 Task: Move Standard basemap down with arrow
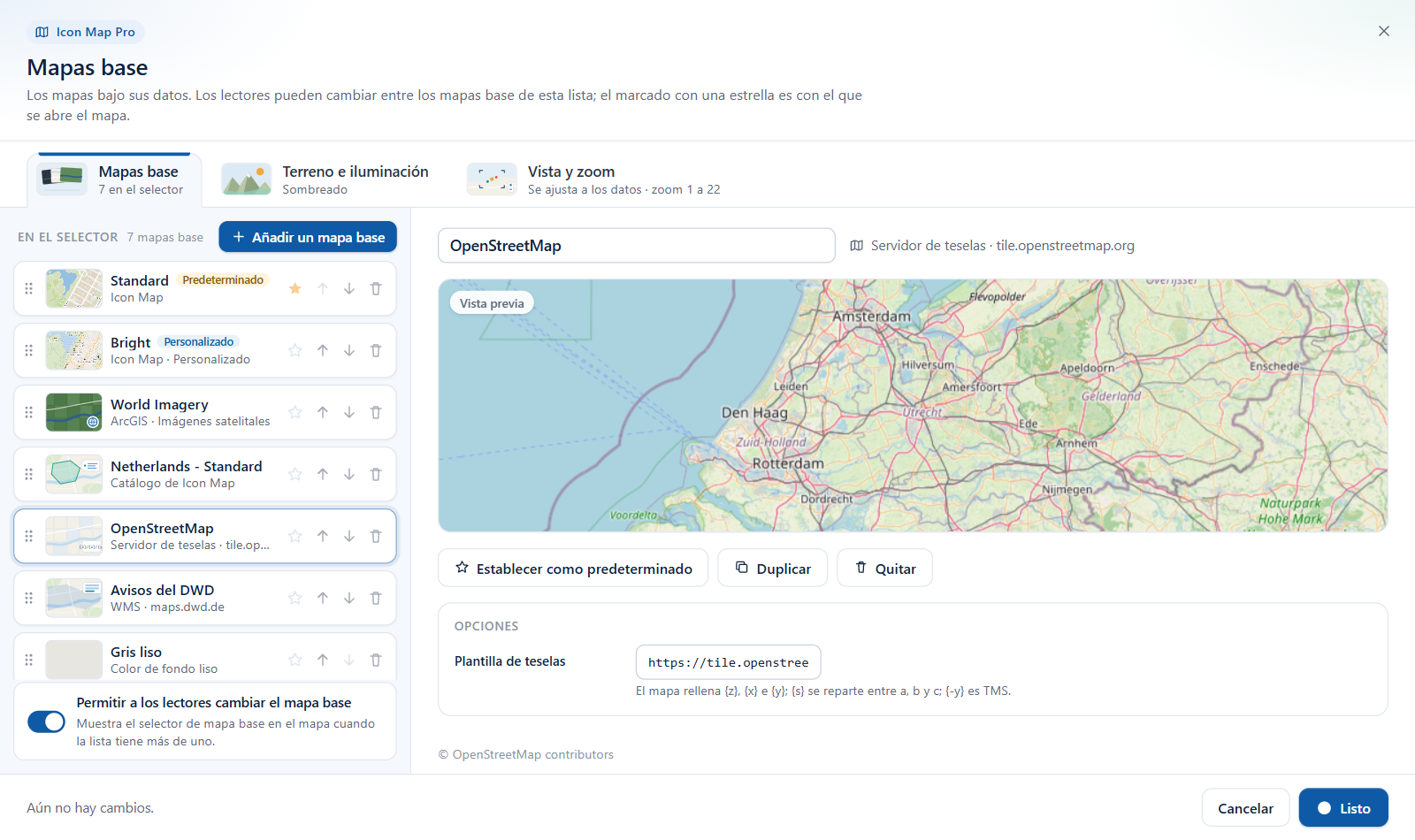point(349,288)
